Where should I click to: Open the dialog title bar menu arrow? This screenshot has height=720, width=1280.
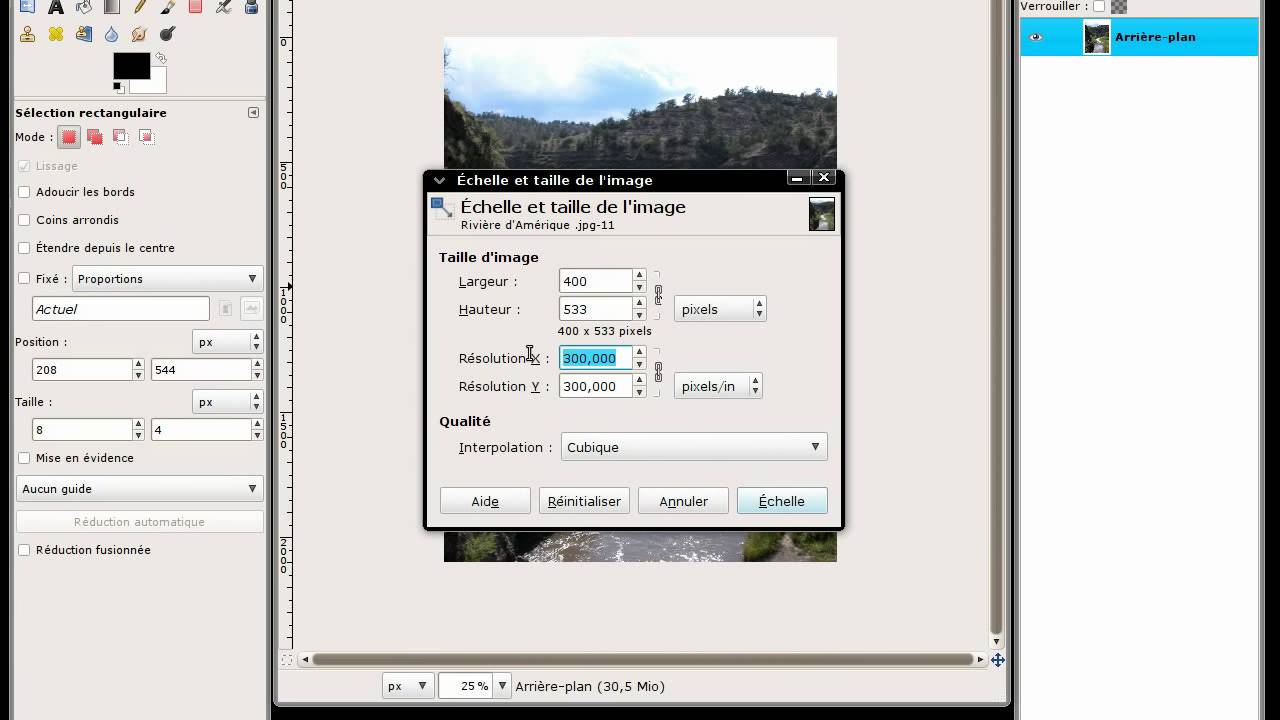(439, 180)
